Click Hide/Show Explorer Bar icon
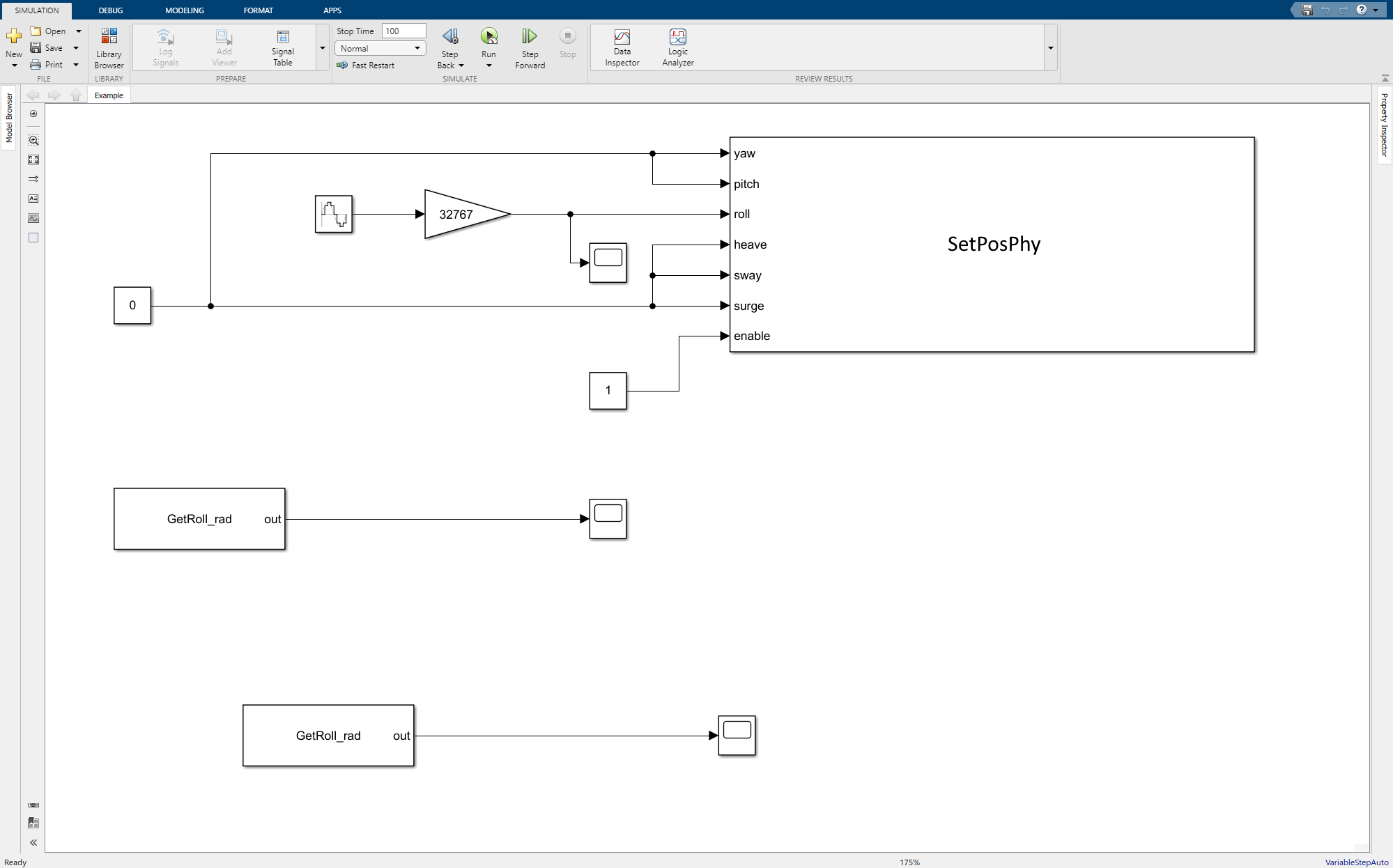The height and width of the screenshot is (868, 1393). pos(33,114)
